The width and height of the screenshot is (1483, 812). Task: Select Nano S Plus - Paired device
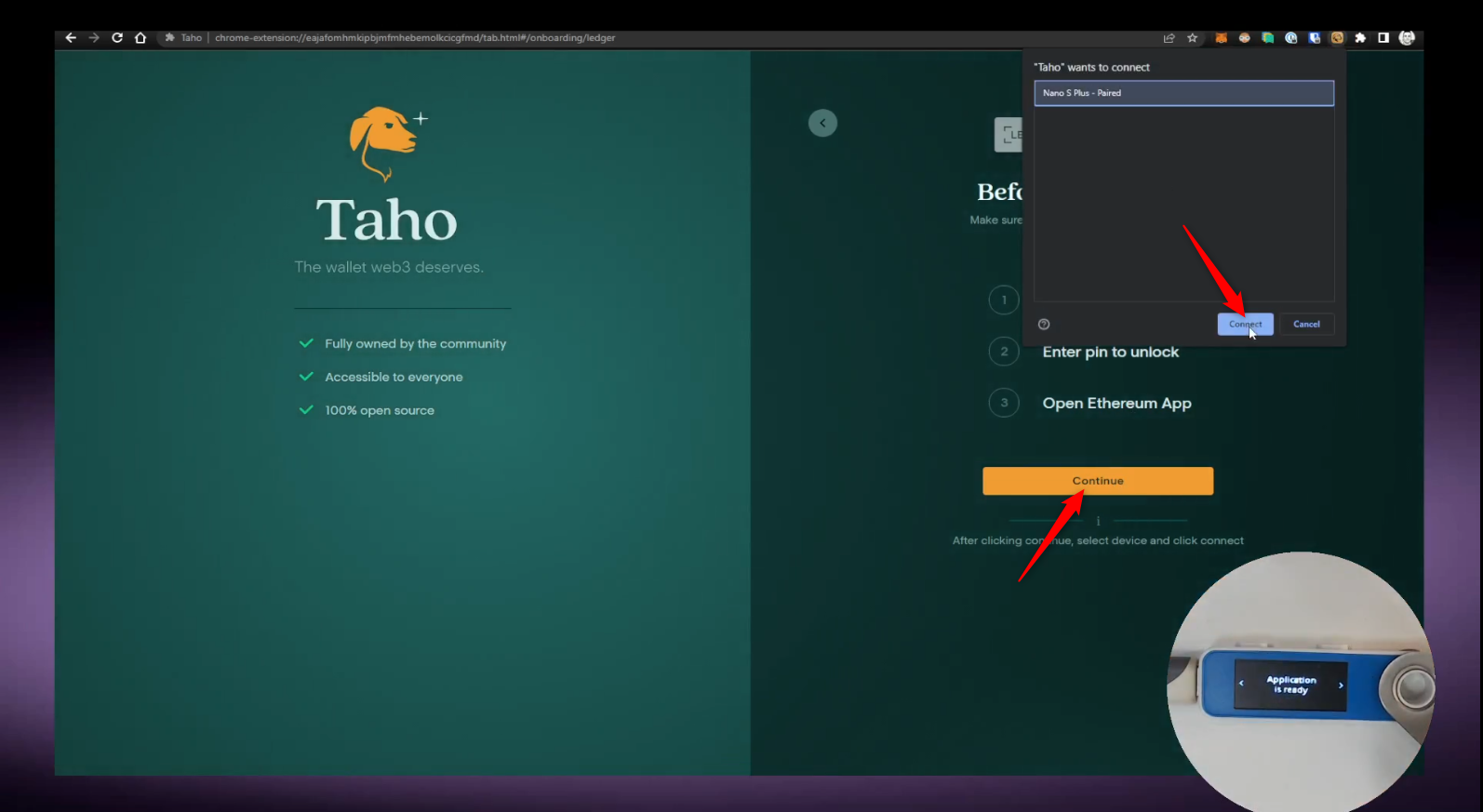coord(1183,93)
